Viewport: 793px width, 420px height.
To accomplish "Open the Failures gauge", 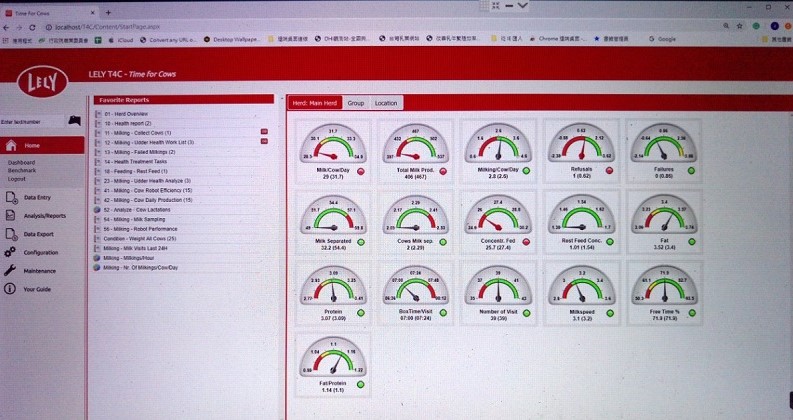I will tap(664, 151).
